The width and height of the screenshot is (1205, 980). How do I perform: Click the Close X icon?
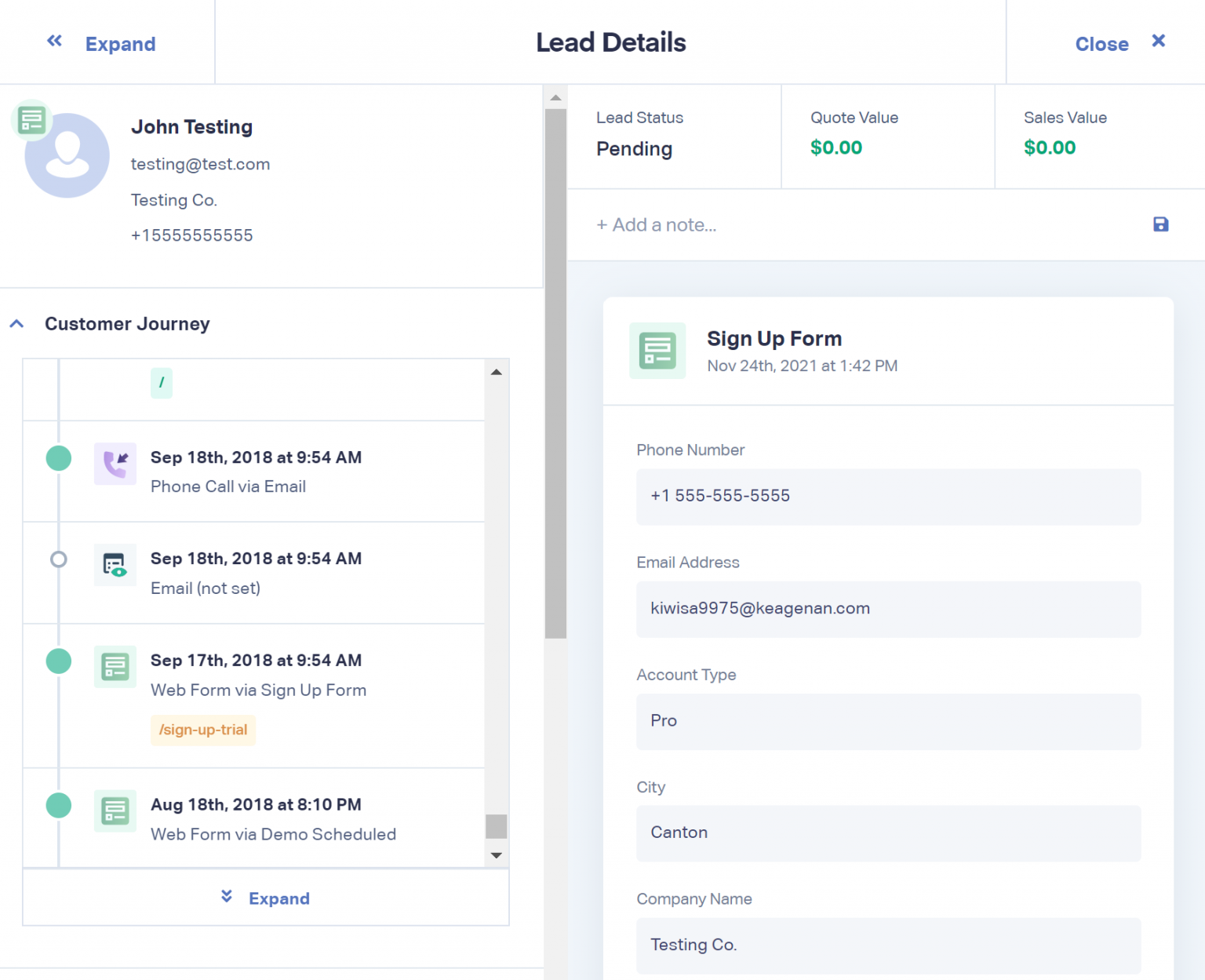tap(1159, 40)
